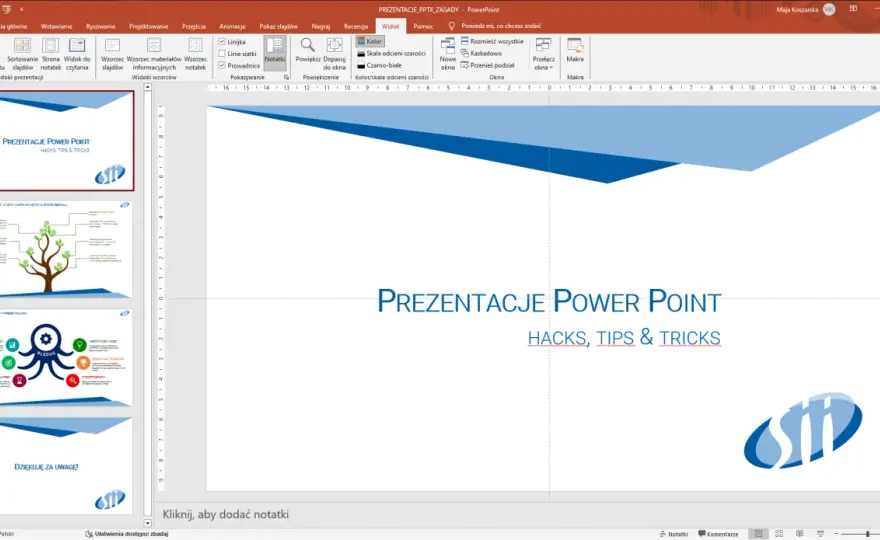The height and width of the screenshot is (540, 880).
Task: Uncheck the Linijka checkbox
Action: coord(222,42)
